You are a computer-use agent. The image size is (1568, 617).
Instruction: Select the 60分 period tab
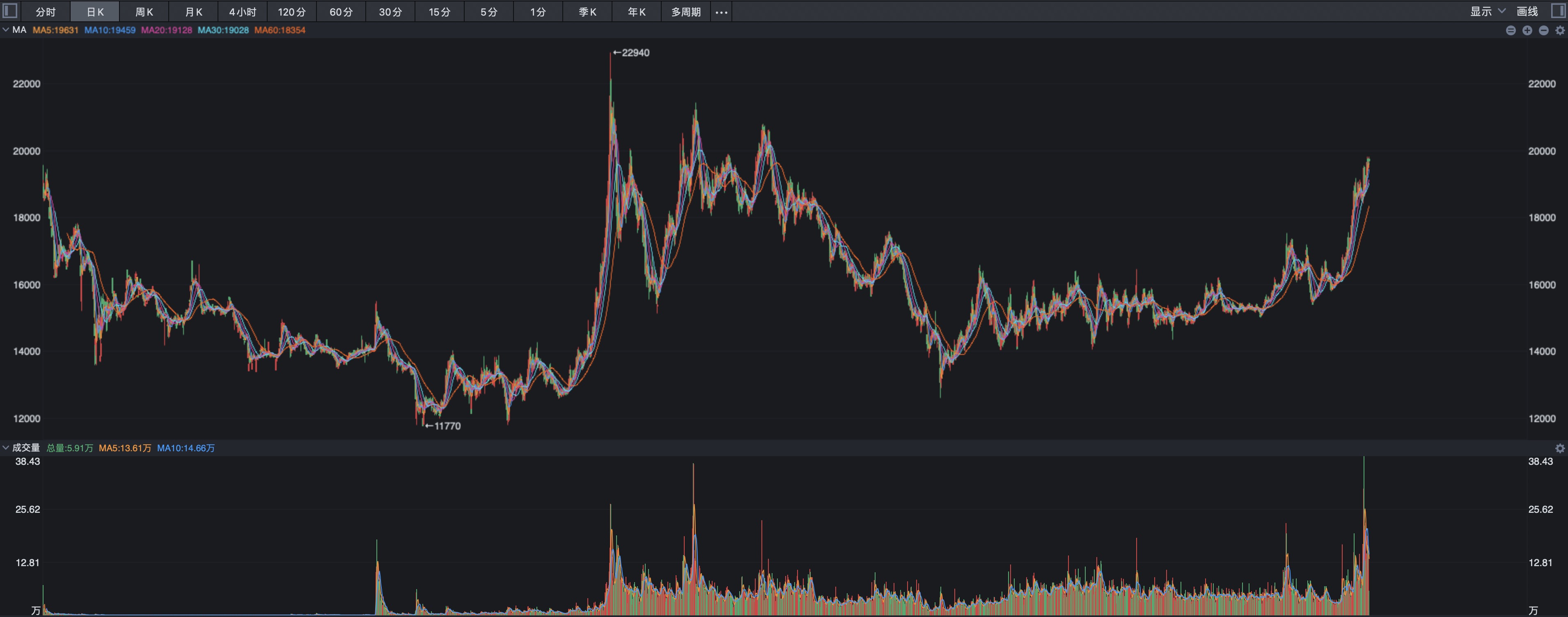(341, 12)
